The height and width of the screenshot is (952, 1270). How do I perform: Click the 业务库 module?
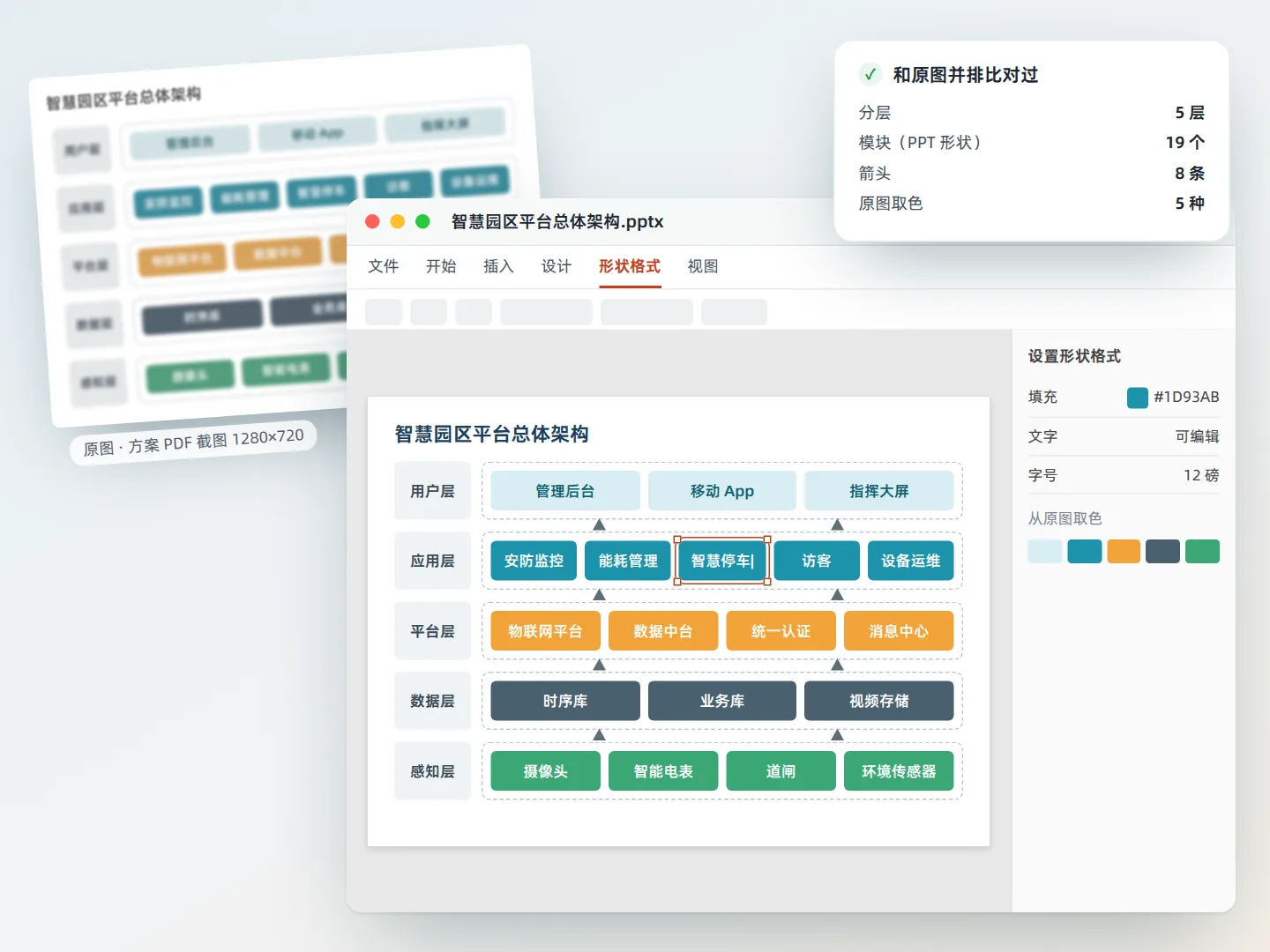click(x=722, y=701)
